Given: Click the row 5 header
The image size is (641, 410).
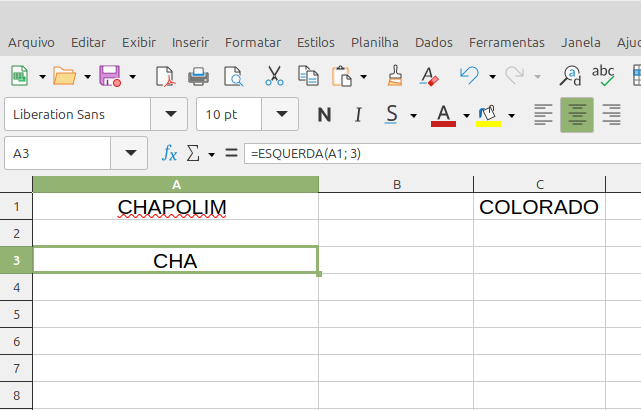Looking at the screenshot, I should coord(16,314).
